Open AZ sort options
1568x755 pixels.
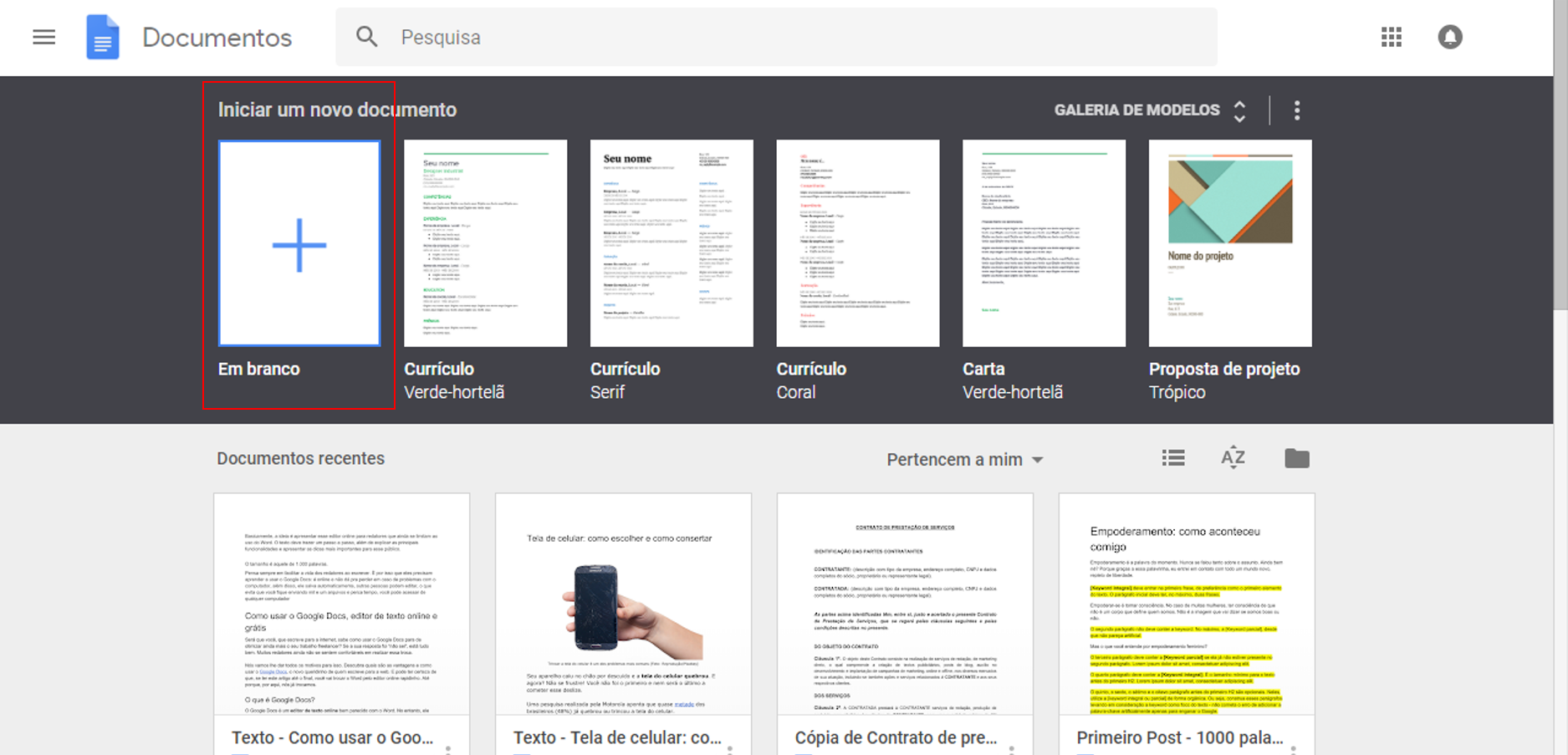1233,458
